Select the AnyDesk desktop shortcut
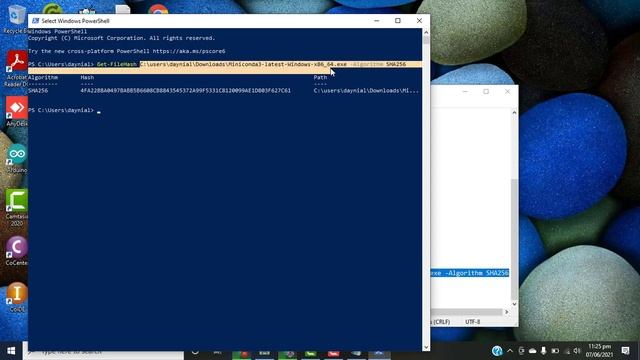This screenshot has width=640, height=360. pos(16,111)
